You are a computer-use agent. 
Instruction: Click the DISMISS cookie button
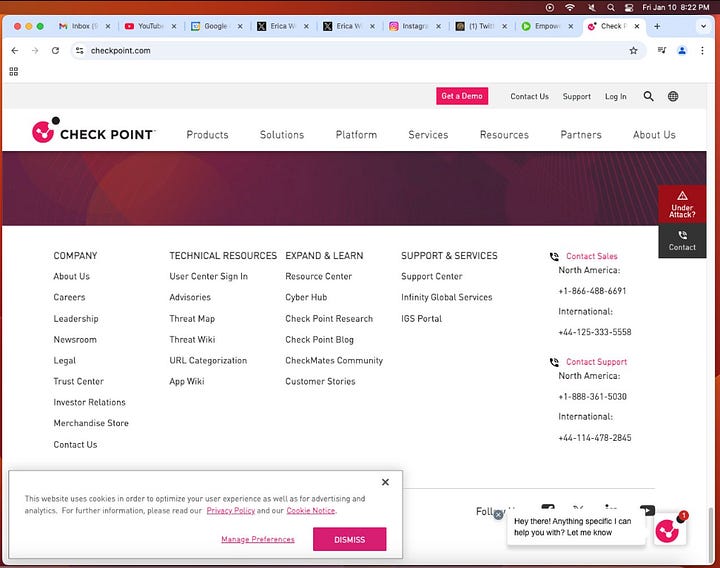point(349,540)
